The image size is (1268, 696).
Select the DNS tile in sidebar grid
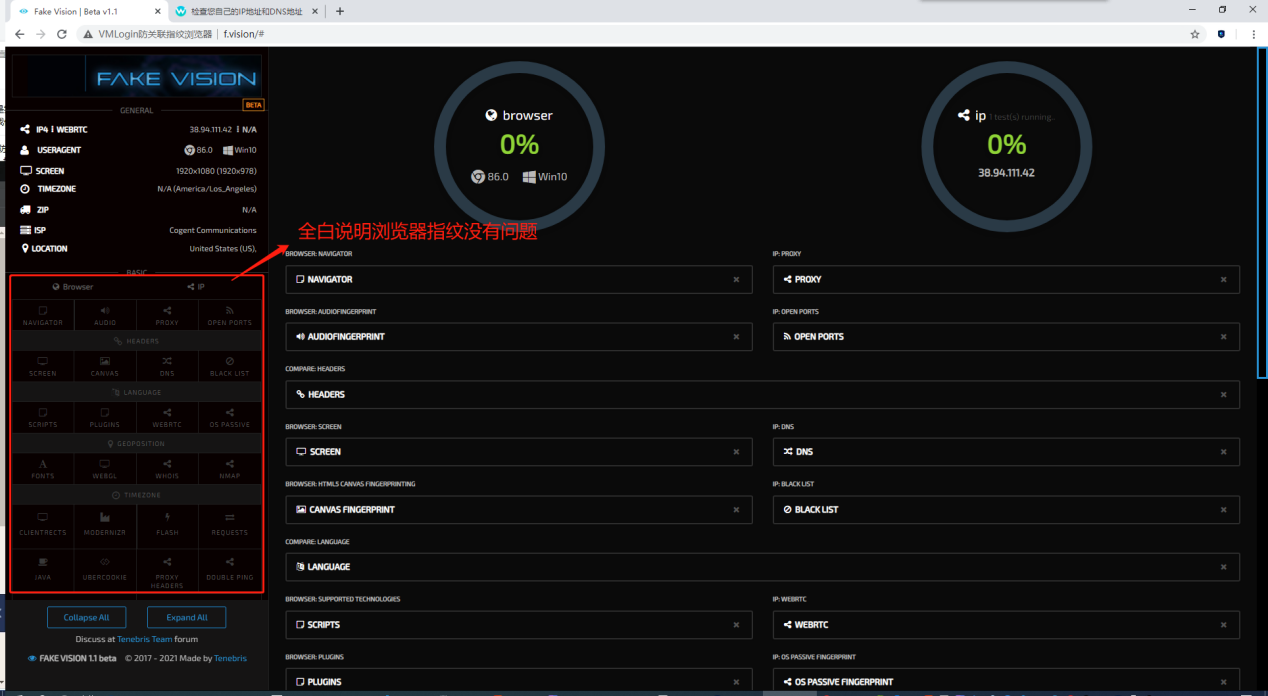167,366
